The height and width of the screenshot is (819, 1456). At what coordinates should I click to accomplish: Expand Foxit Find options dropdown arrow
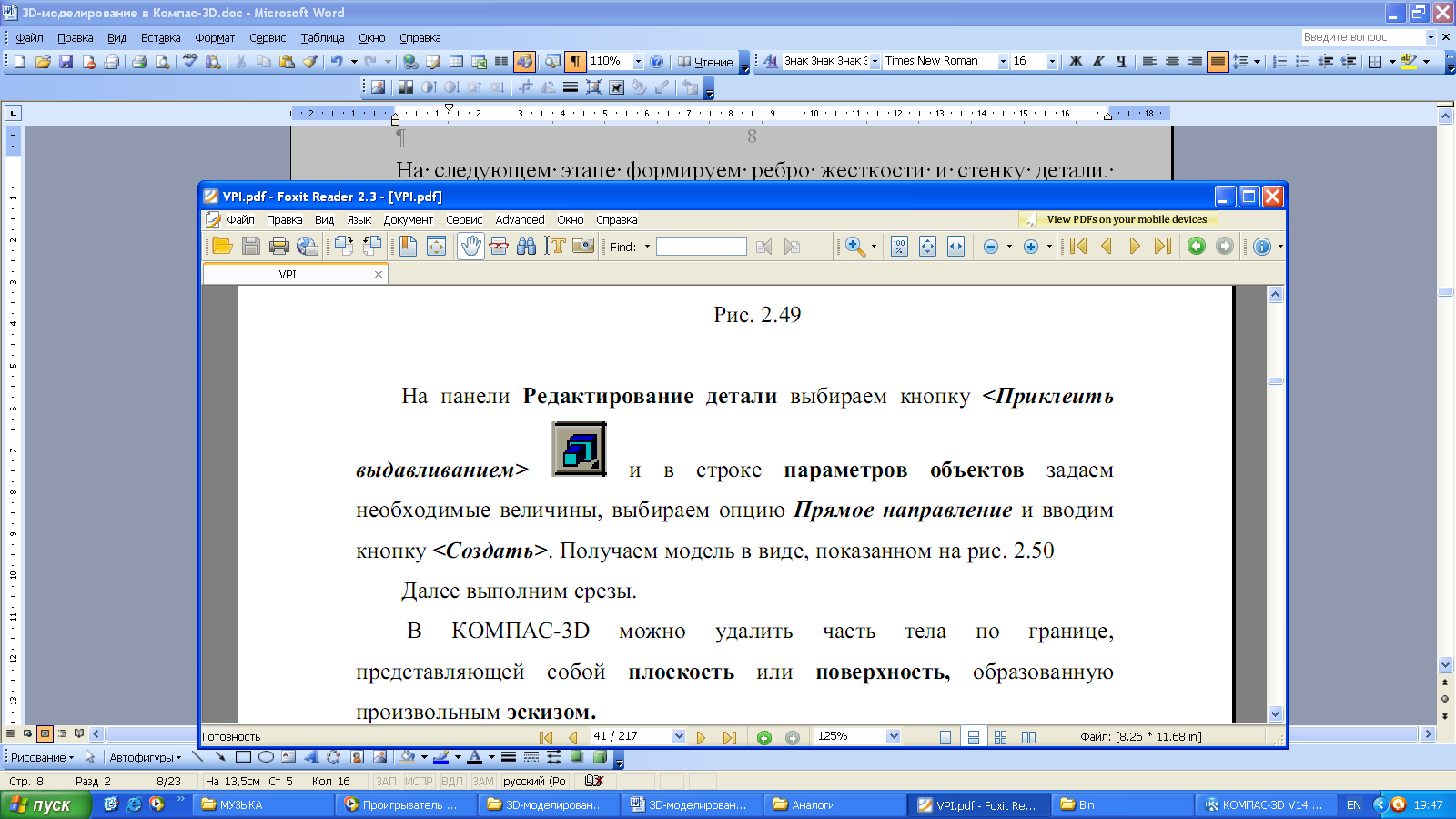(x=648, y=247)
